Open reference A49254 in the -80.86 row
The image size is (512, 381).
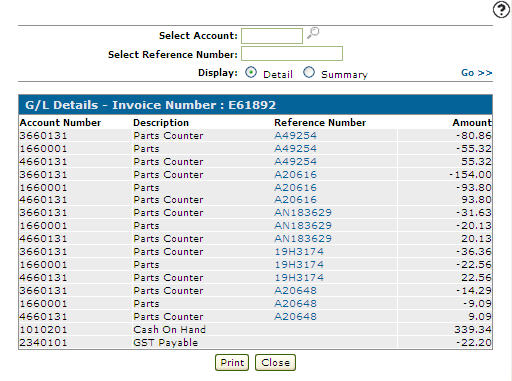pos(295,135)
